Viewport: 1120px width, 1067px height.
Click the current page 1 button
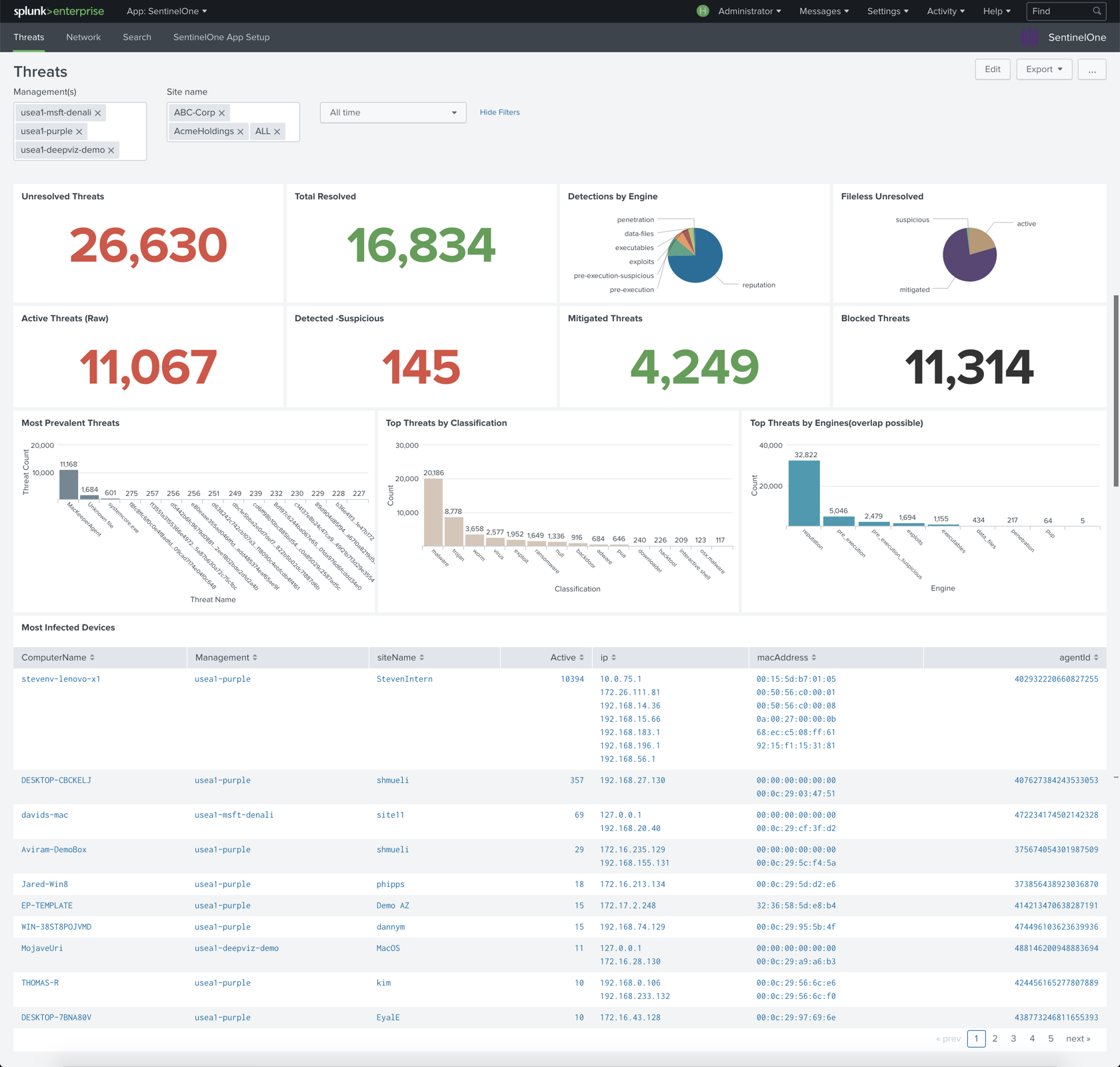(x=976, y=1038)
